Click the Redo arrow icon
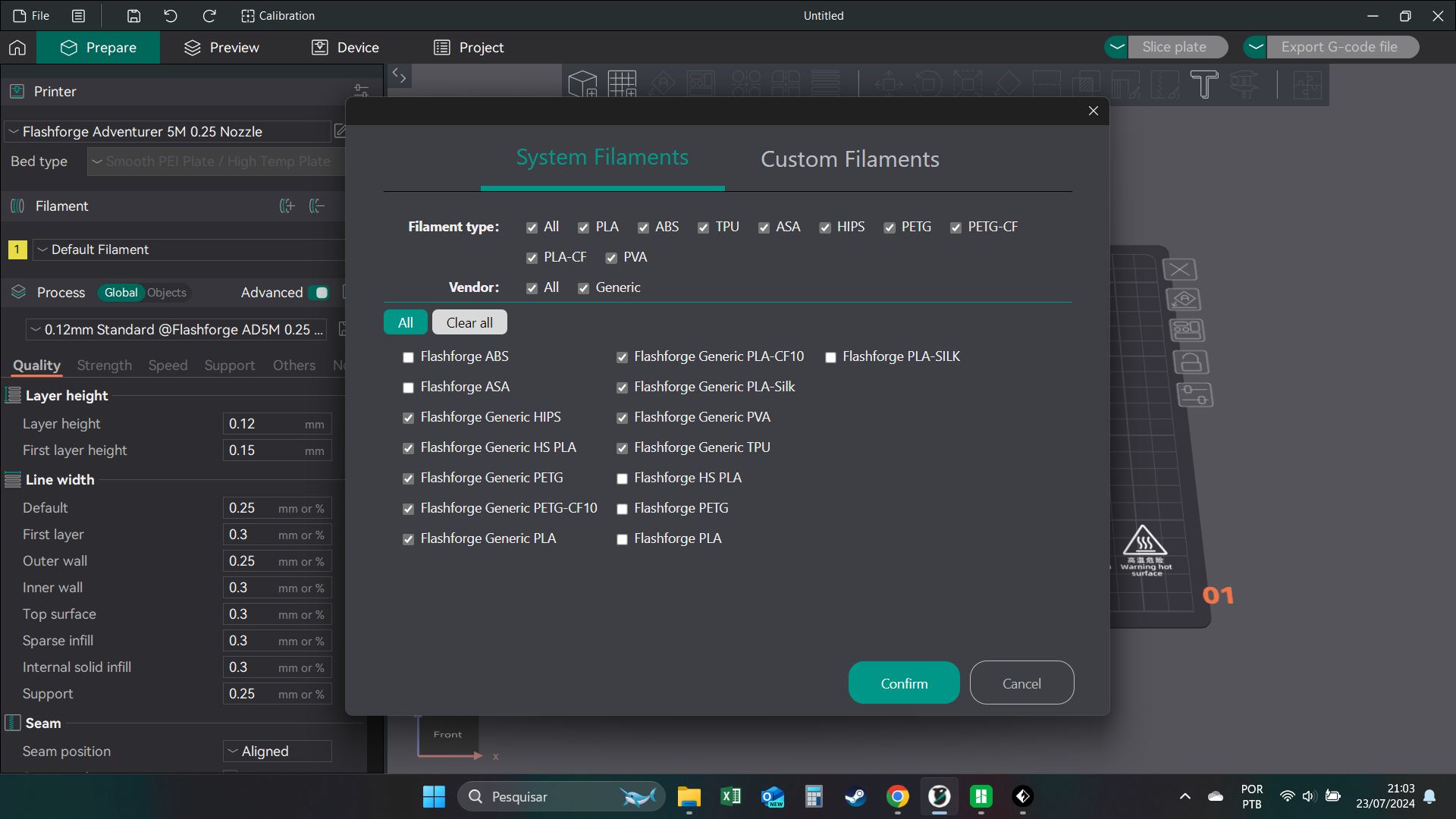Image resolution: width=1456 pixels, height=819 pixels. pyautogui.click(x=209, y=15)
